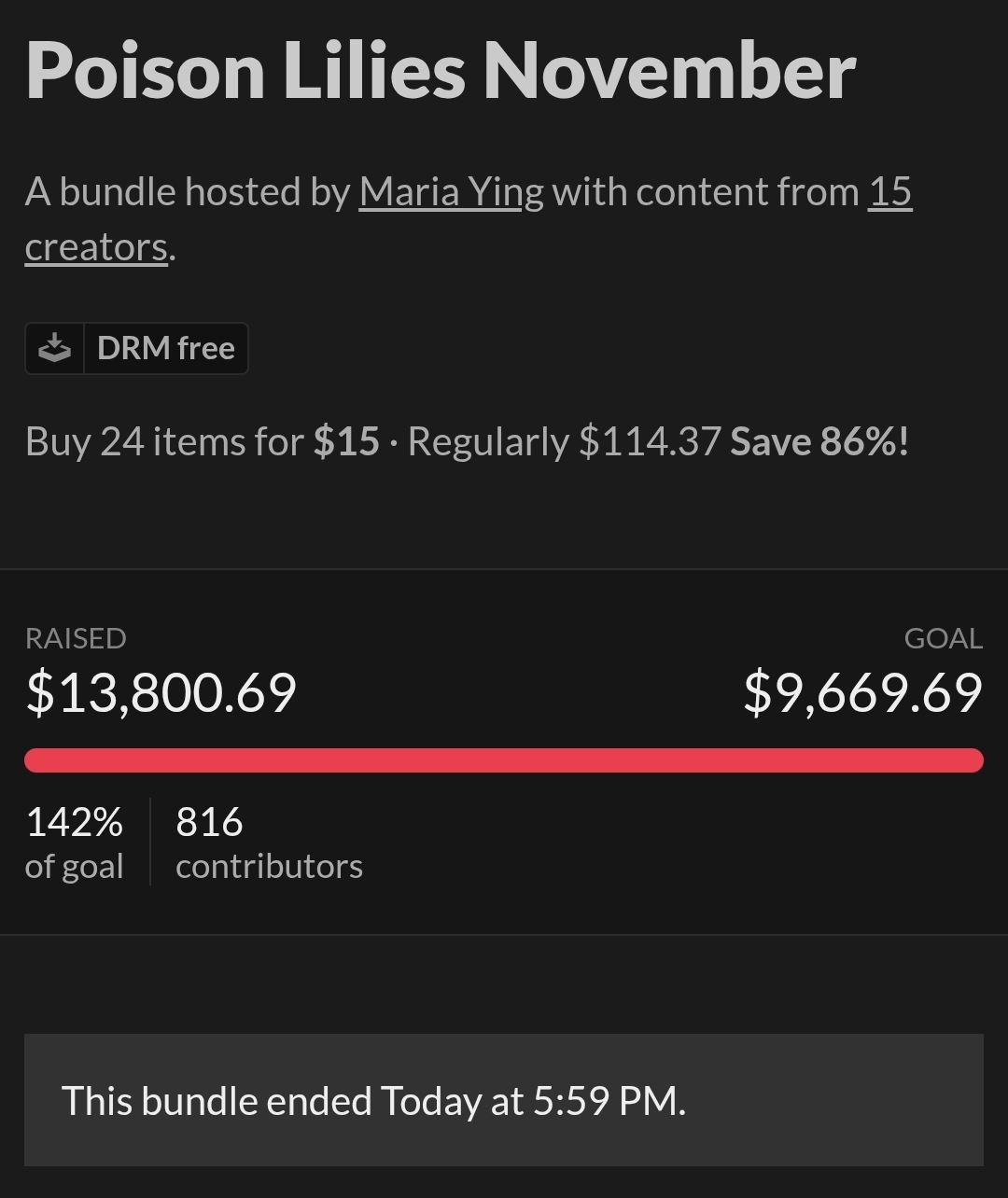Click the "This bundle ended Today" notice
The height and width of the screenshot is (1198, 1008).
pos(373,1101)
